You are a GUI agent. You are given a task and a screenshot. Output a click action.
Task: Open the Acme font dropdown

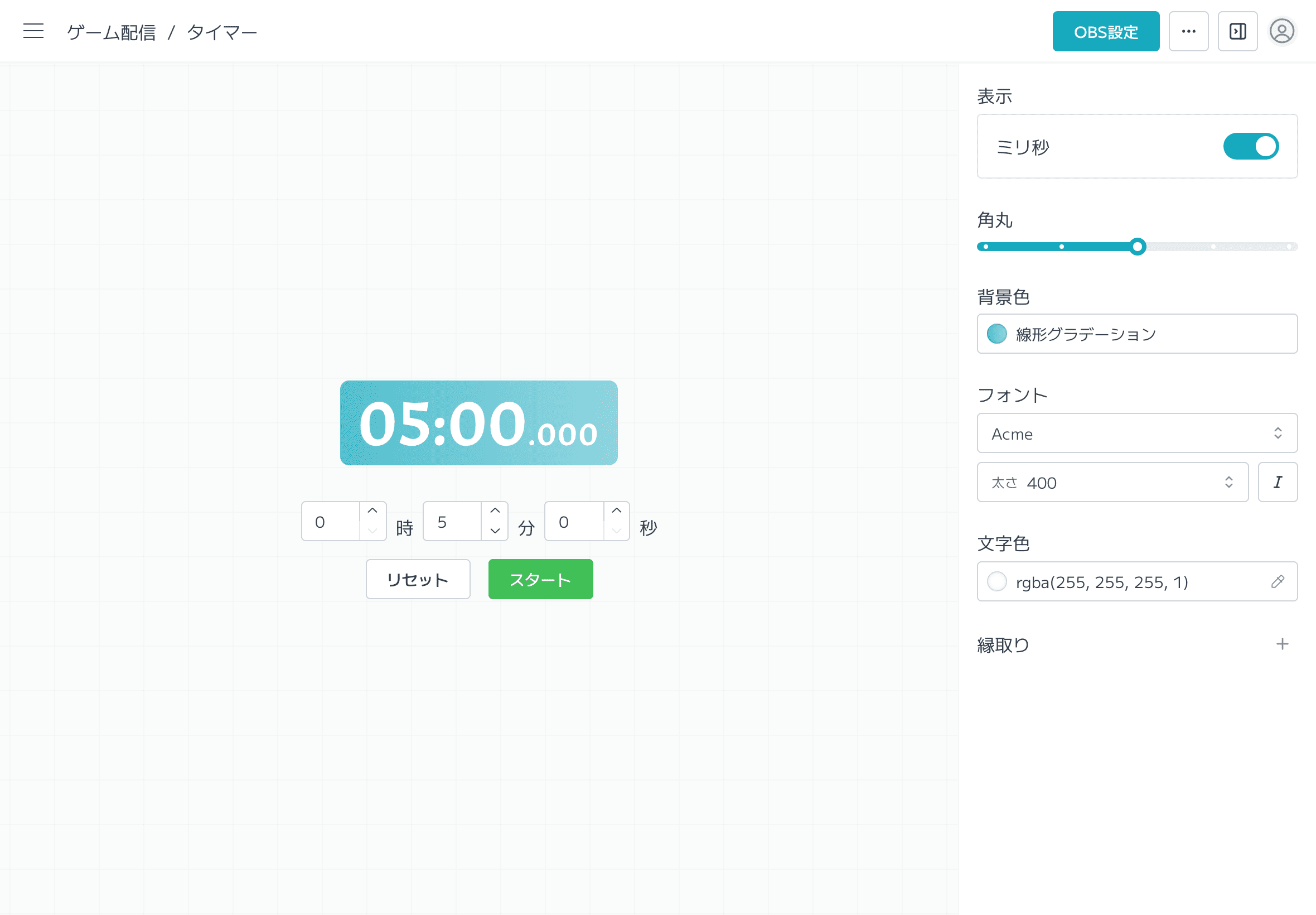tap(1136, 434)
